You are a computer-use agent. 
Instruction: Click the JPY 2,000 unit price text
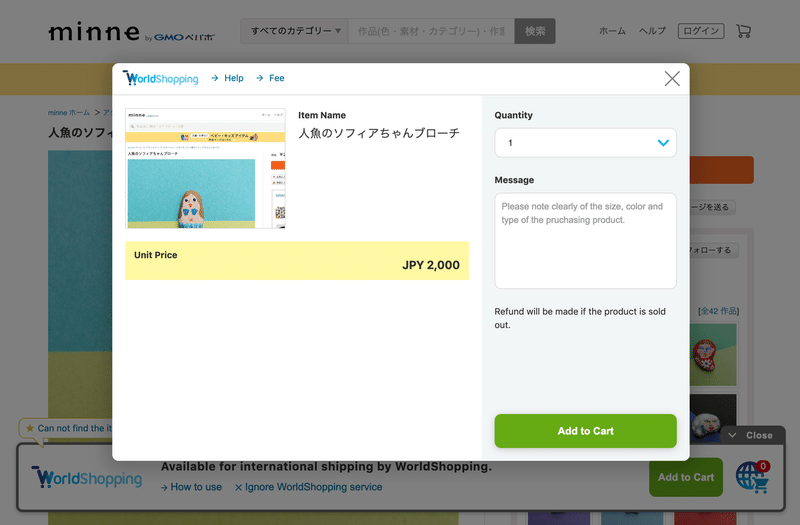coord(431,265)
